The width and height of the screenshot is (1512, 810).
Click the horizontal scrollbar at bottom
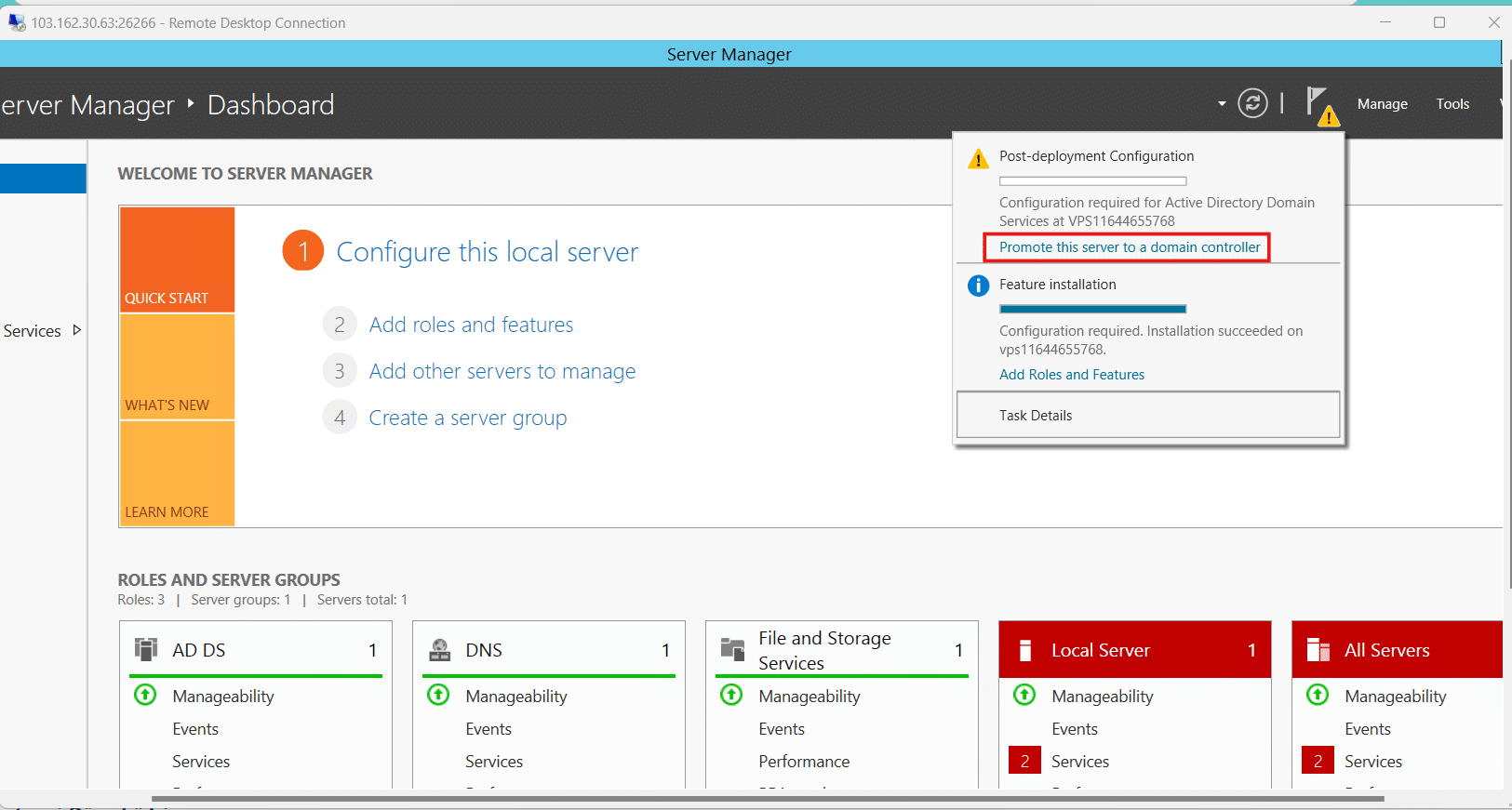pyautogui.click(x=768, y=798)
